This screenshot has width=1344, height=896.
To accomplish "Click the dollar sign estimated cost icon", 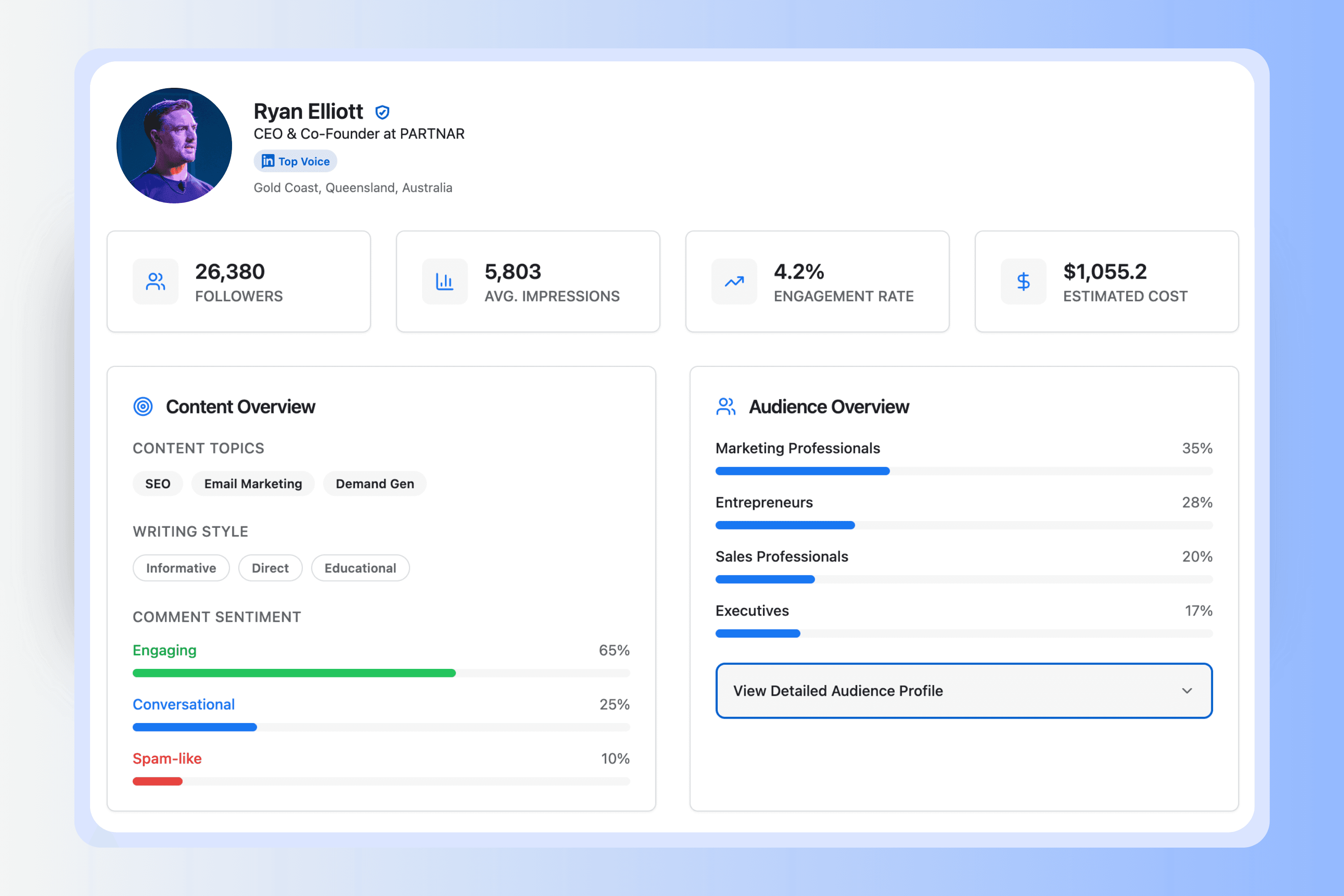I will click(x=1023, y=281).
